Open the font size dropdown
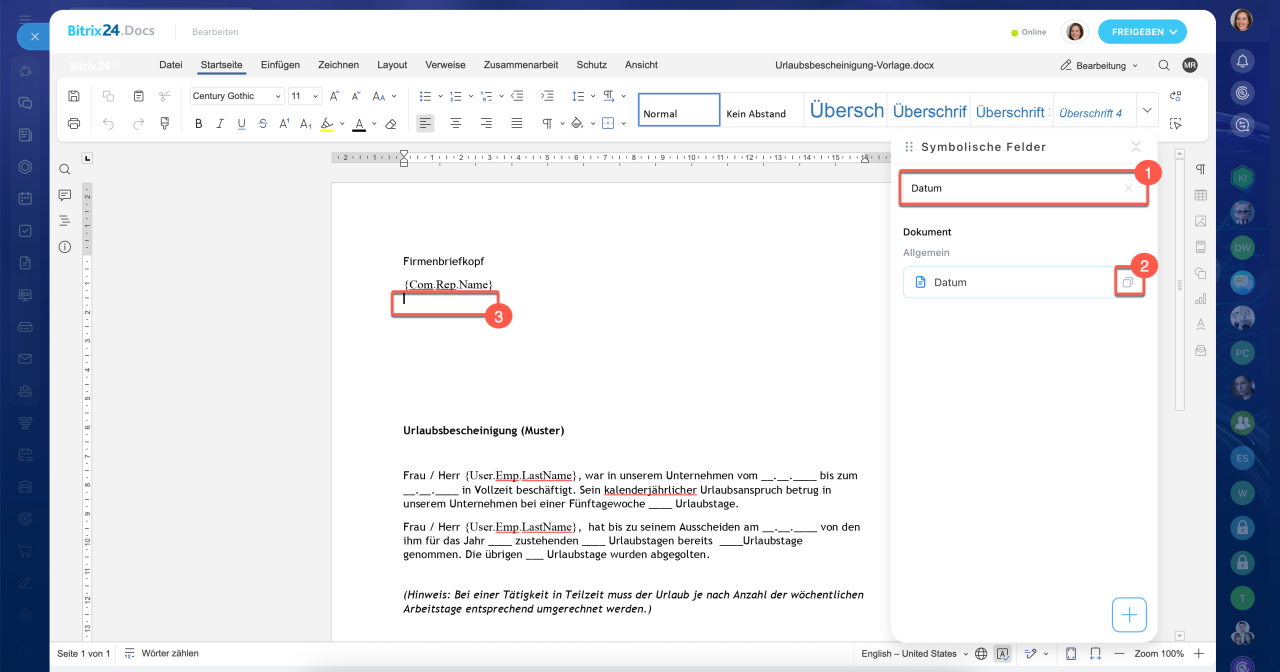This screenshot has width=1280, height=672. [x=305, y=96]
